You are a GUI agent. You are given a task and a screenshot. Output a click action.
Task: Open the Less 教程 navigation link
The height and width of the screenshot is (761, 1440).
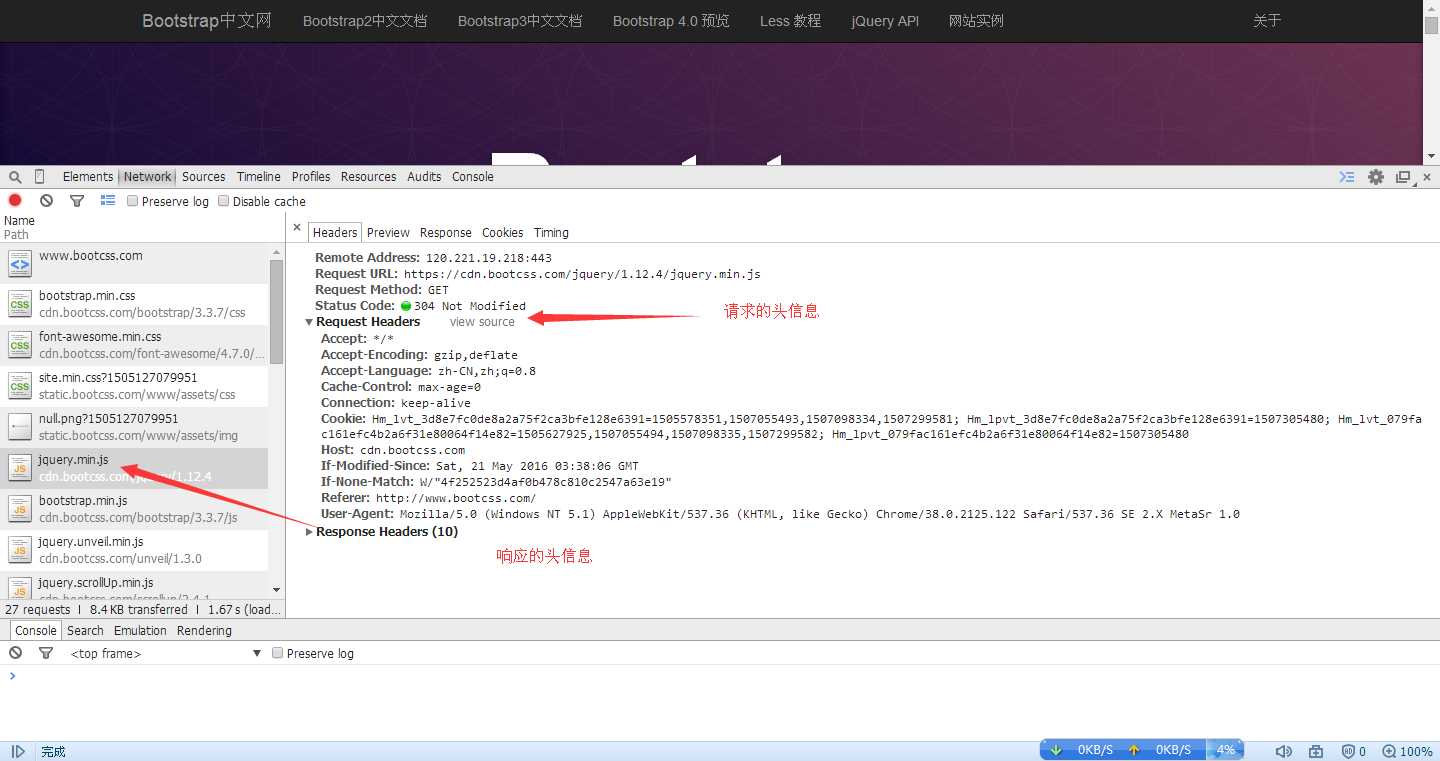790,21
